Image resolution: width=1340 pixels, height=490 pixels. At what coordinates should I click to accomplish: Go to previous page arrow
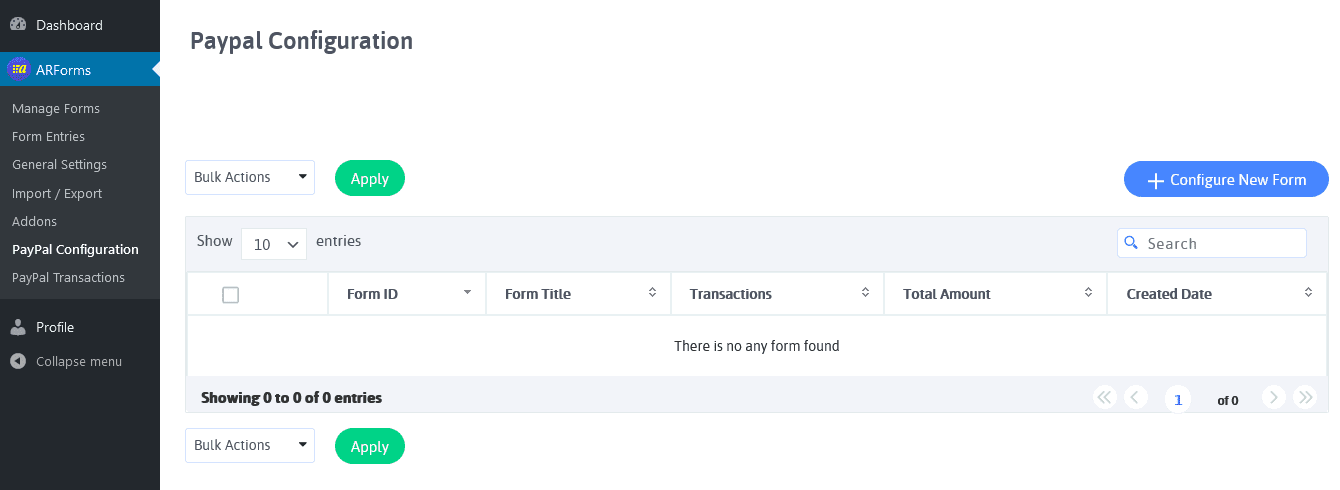click(x=1135, y=397)
